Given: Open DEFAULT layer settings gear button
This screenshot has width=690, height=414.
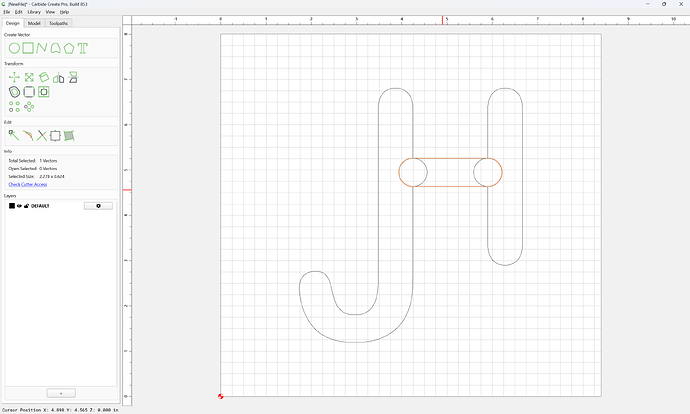Looking at the screenshot, I should (98, 206).
